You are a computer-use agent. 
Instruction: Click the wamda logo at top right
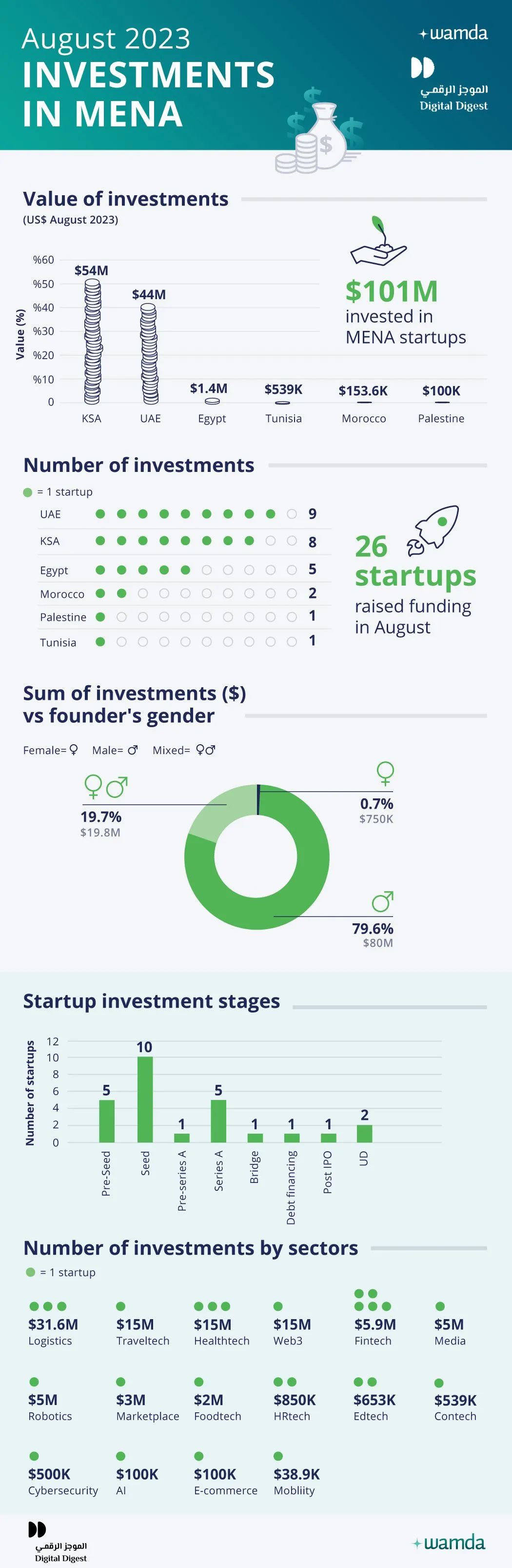click(x=453, y=34)
